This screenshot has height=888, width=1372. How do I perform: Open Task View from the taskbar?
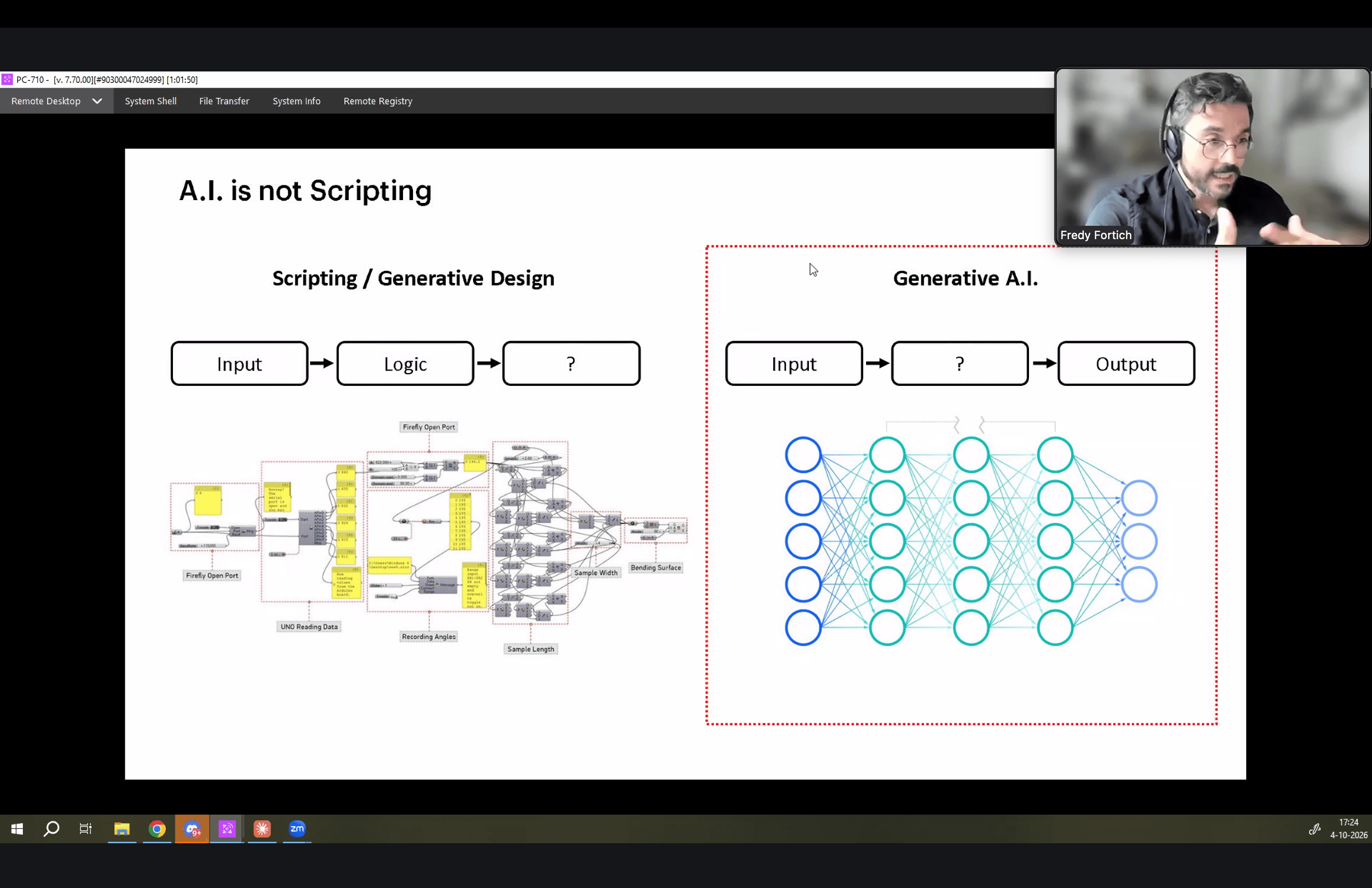point(85,828)
